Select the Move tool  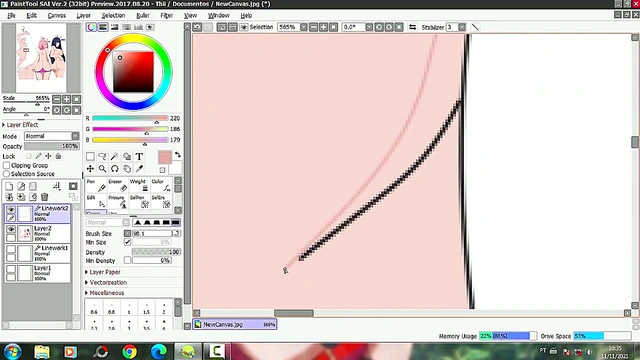pos(90,169)
